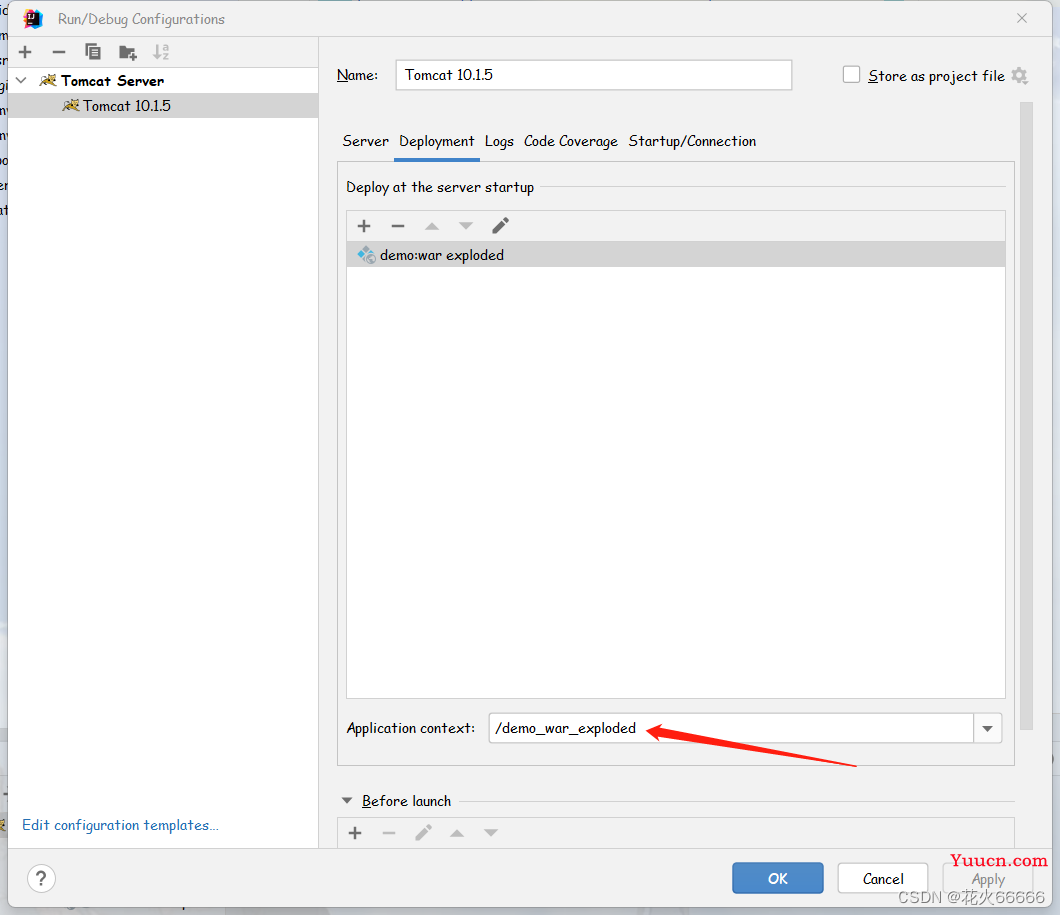
Task: Switch to the Startup/Connection tab
Action: coord(692,141)
